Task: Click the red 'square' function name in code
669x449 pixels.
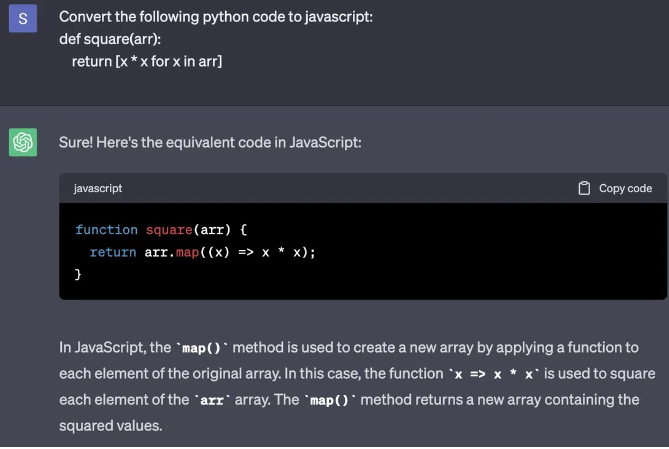Action: [168, 229]
